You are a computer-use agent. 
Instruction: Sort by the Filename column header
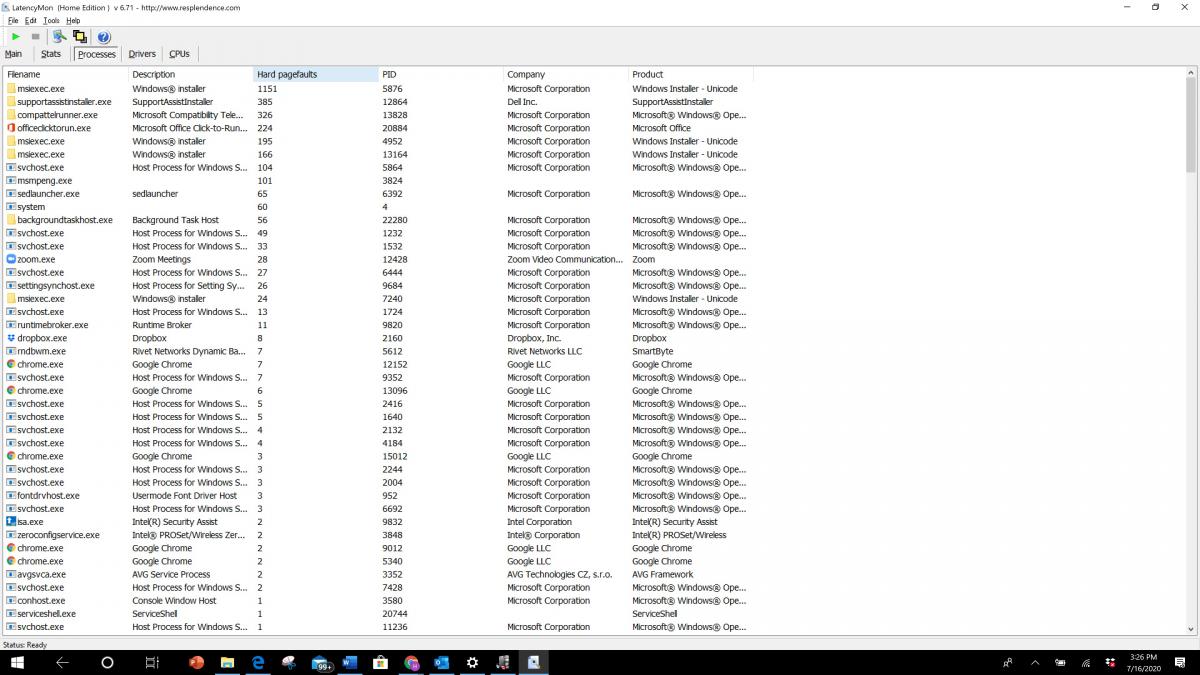pos(66,74)
